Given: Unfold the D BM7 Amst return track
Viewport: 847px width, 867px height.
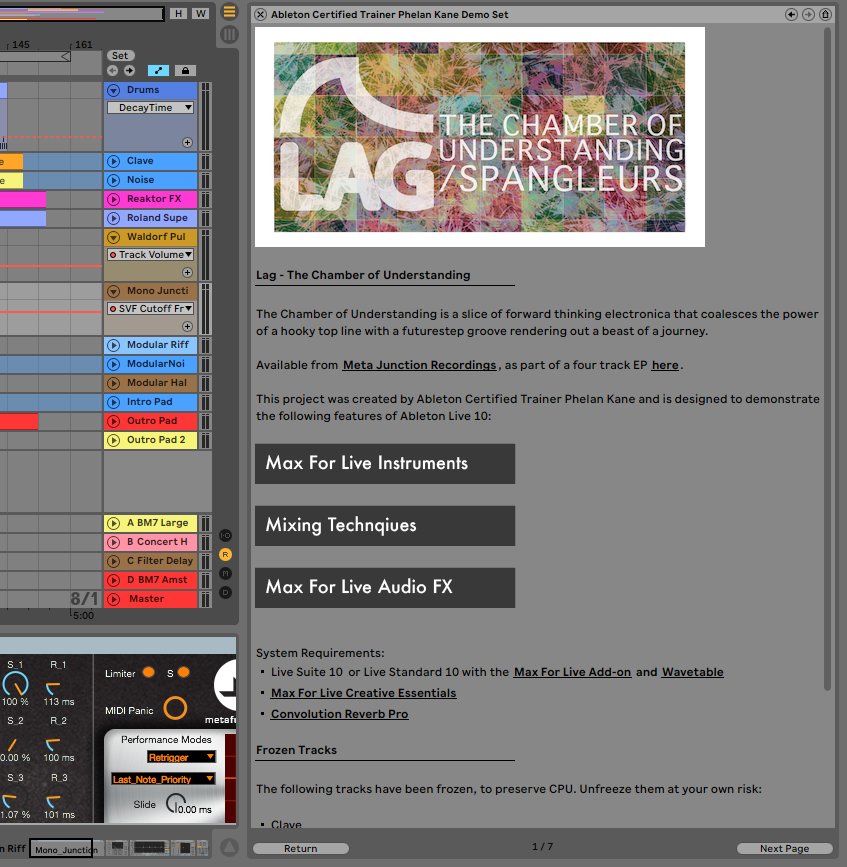Looking at the screenshot, I should 114,581.
